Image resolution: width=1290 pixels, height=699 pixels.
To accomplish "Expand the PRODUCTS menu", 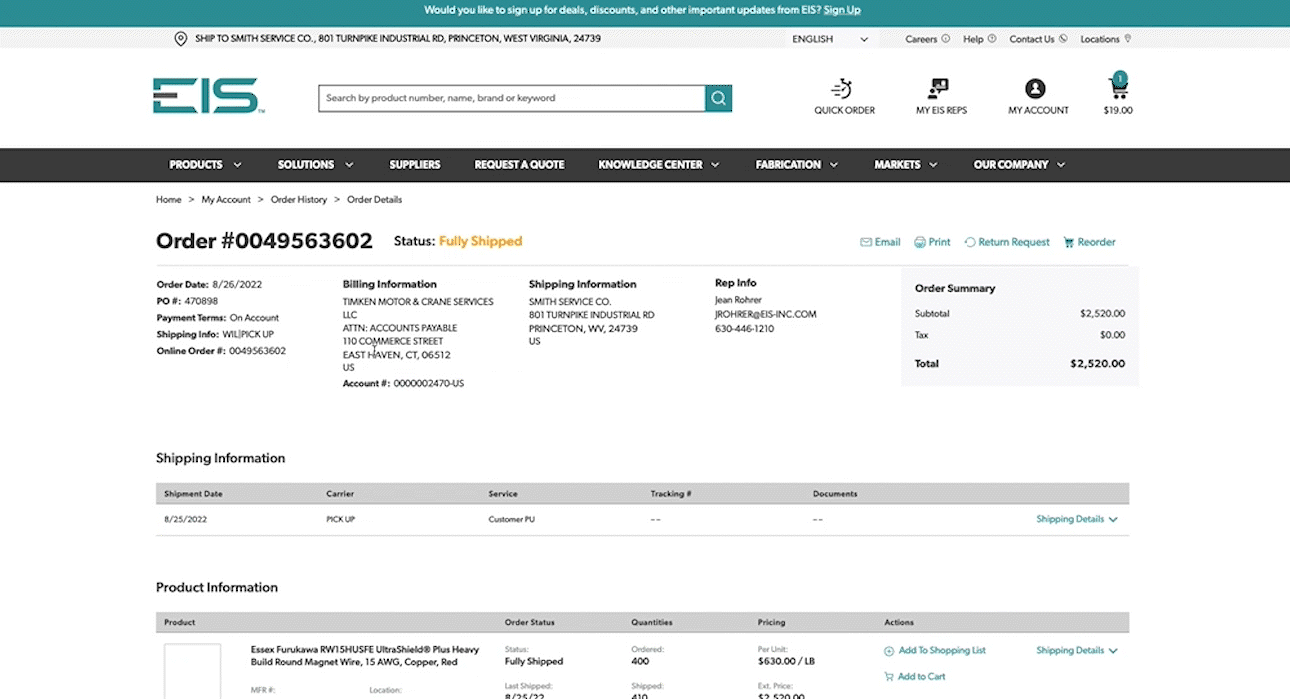I will click(x=205, y=164).
